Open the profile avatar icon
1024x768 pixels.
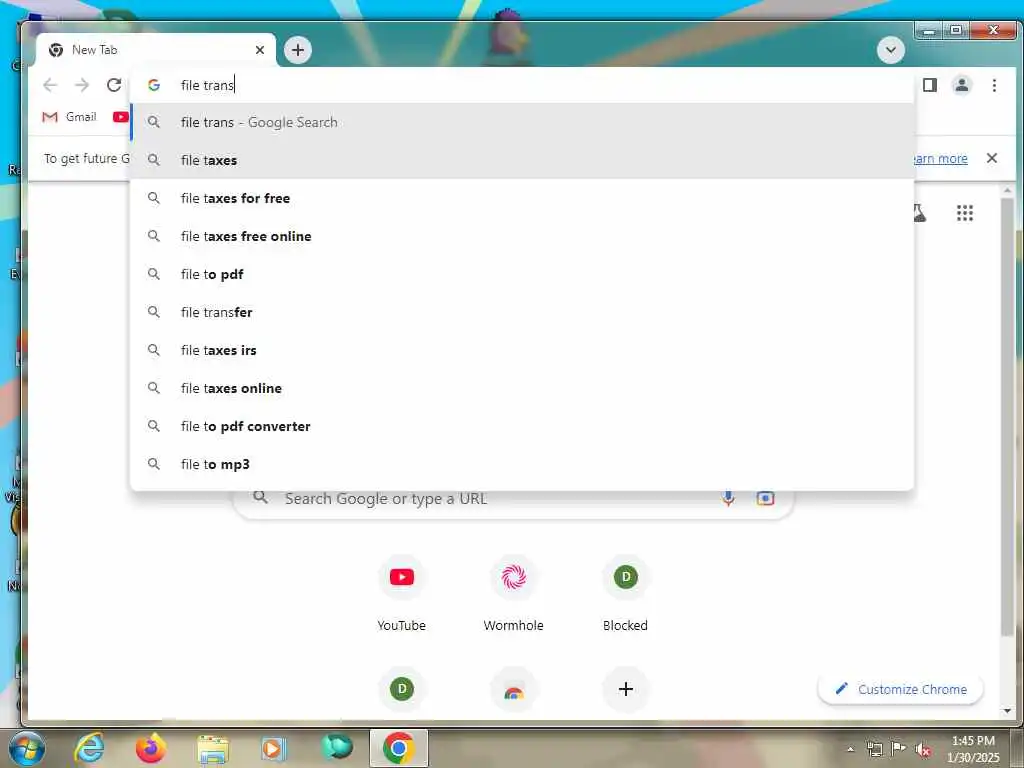click(x=962, y=85)
